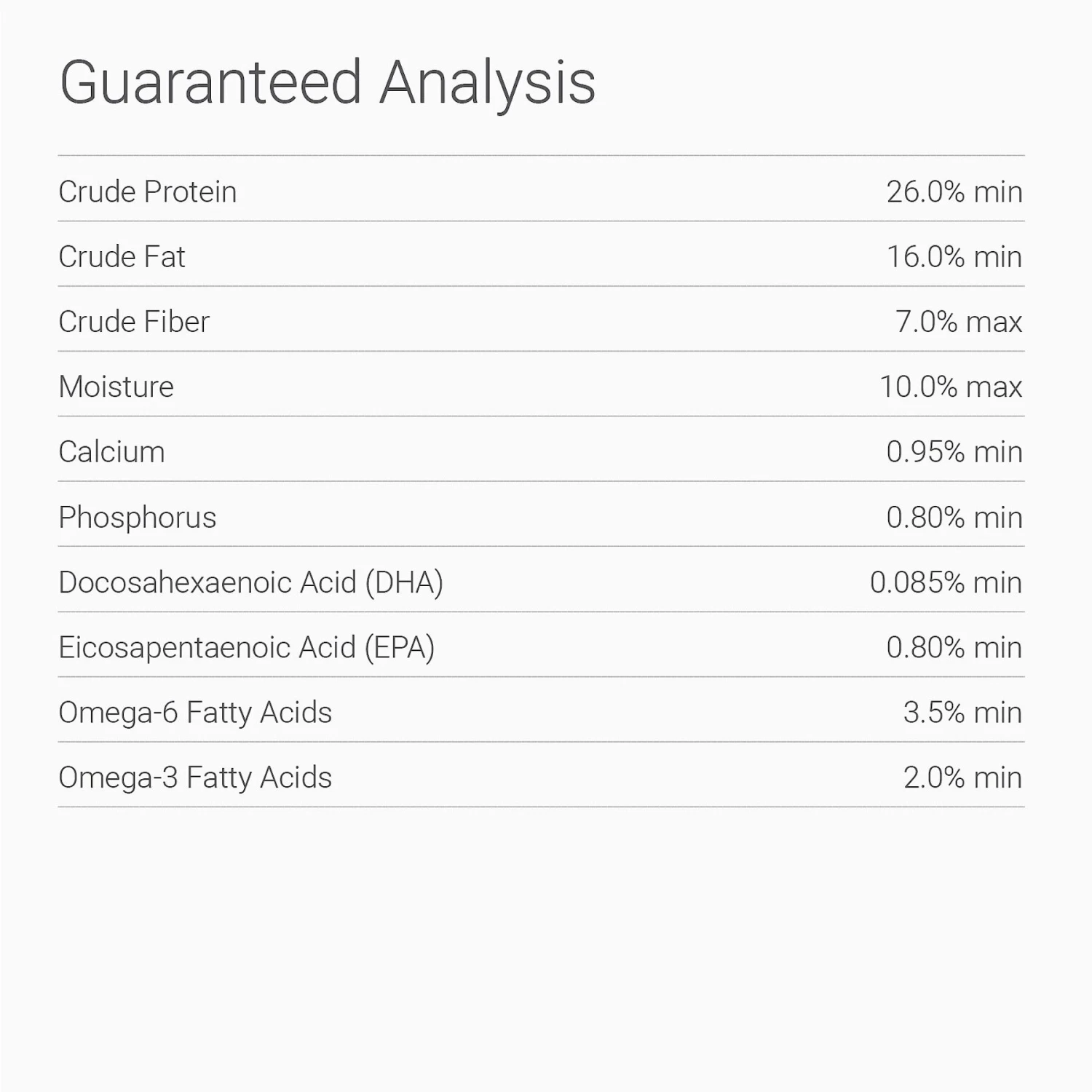Click the 26.0% min protein value

954,192
